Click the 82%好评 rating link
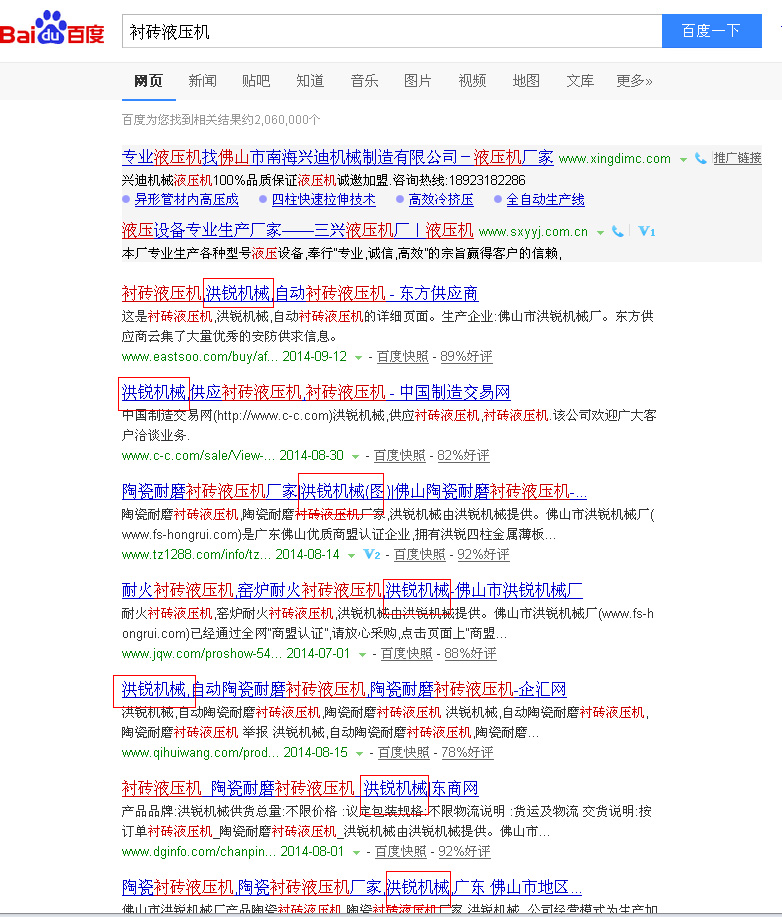The image size is (782, 917). tap(463, 455)
